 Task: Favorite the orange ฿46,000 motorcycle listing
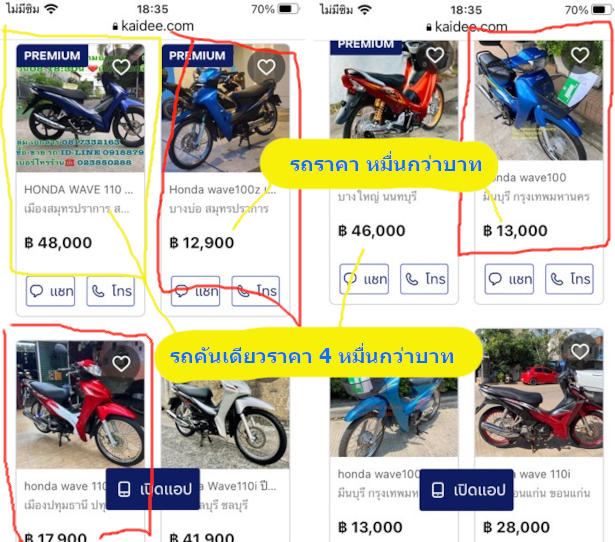[x=435, y=55]
